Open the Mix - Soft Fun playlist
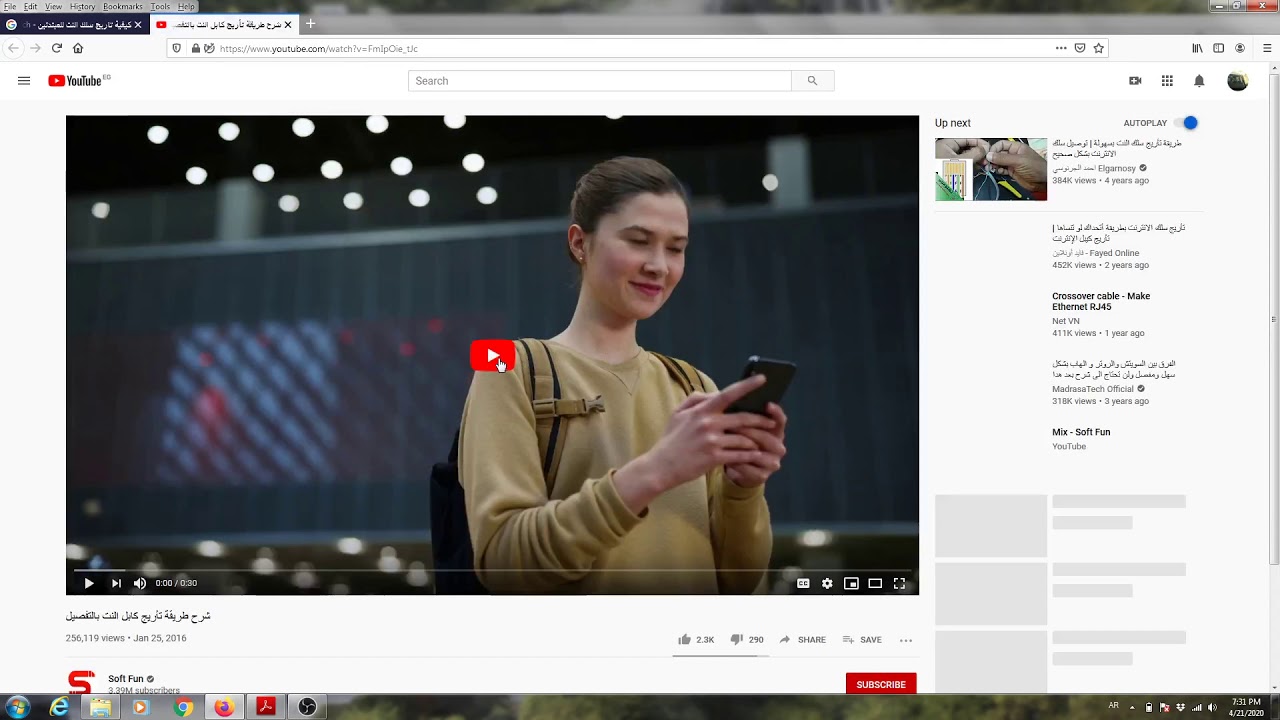Image resolution: width=1280 pixels, height=720 pixels. pos(1081,432)
